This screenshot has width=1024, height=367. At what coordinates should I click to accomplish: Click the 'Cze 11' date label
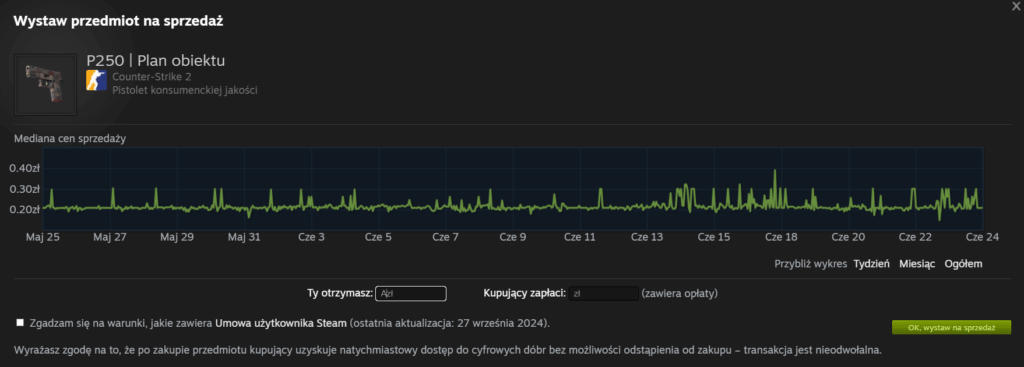580,237
